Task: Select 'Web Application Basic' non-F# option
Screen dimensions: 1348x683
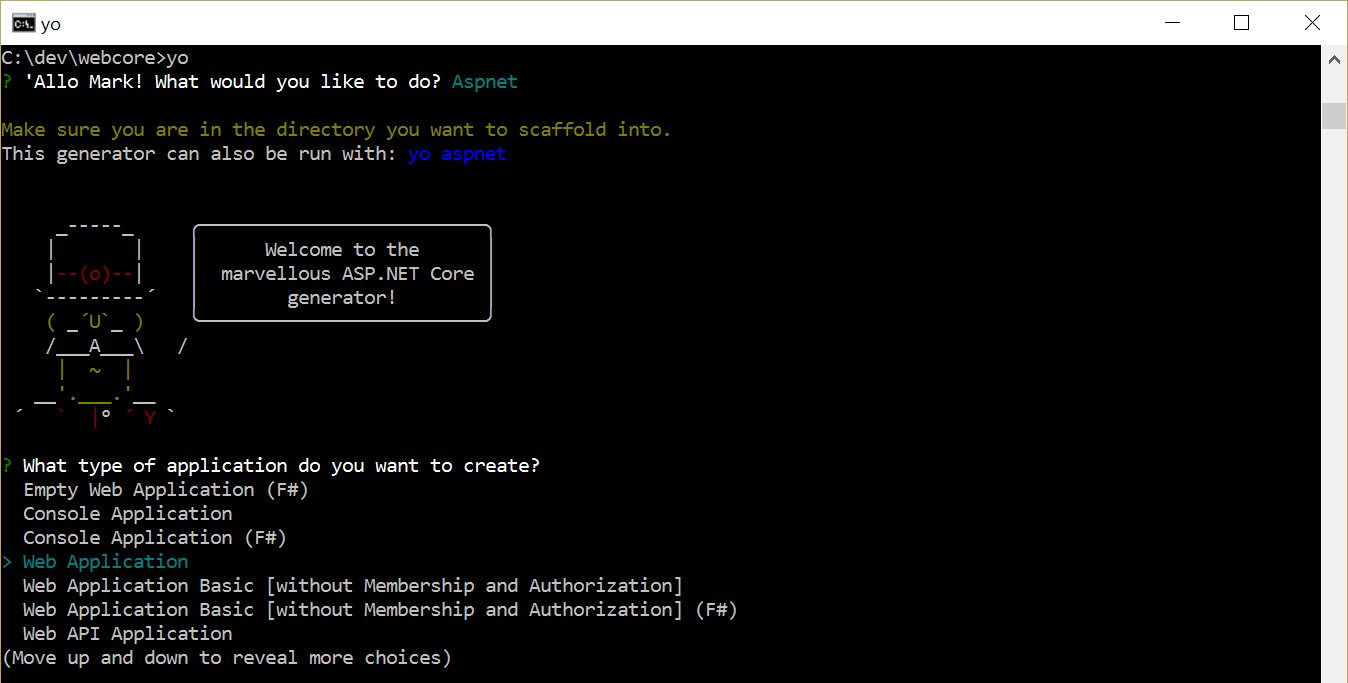Action: coord(353,586)
